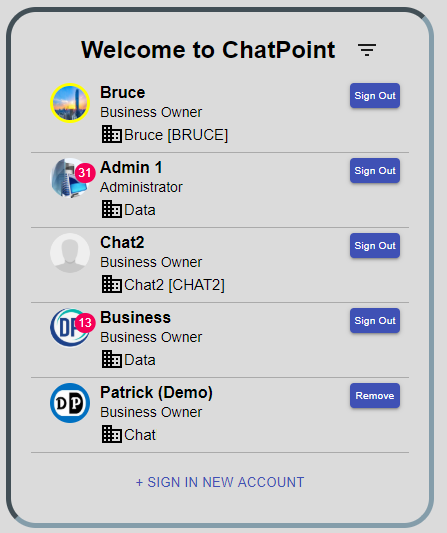The height and width of the screenshot is (533, 447).
Task: Sign out of the Bruce account
Action: click(375, 96)
